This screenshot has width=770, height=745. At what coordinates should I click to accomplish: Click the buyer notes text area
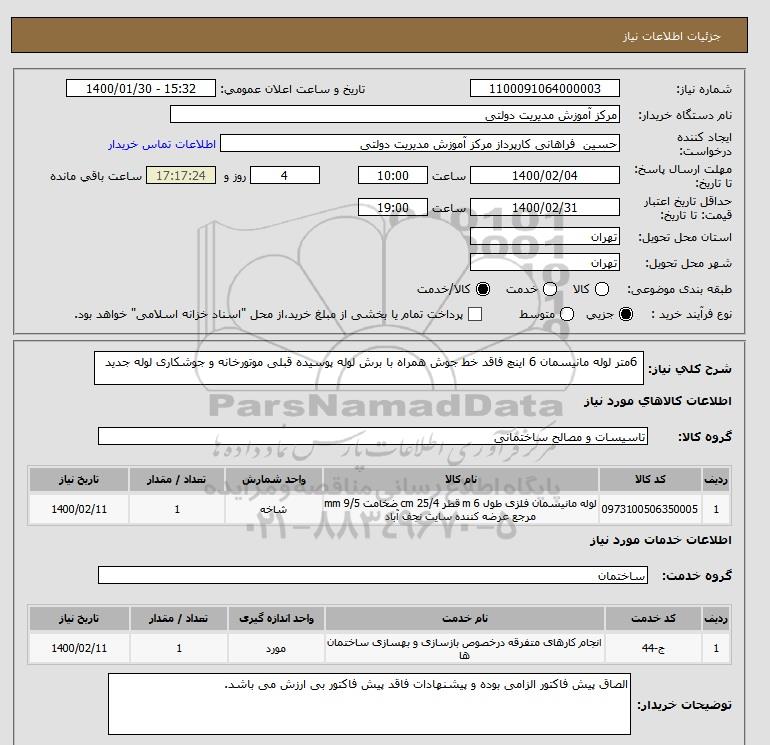369,704
